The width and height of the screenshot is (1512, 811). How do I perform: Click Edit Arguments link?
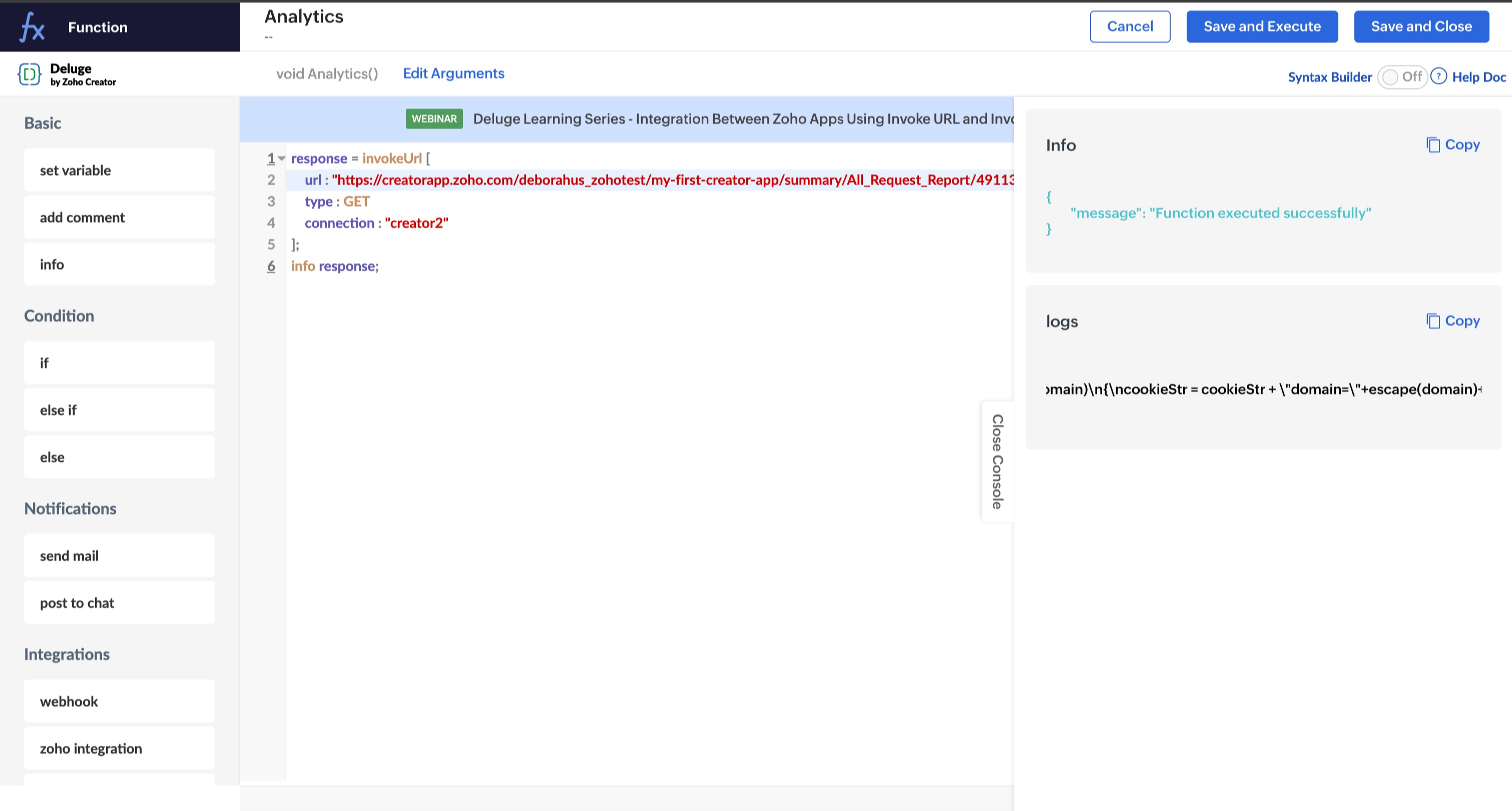click(453, 74)
